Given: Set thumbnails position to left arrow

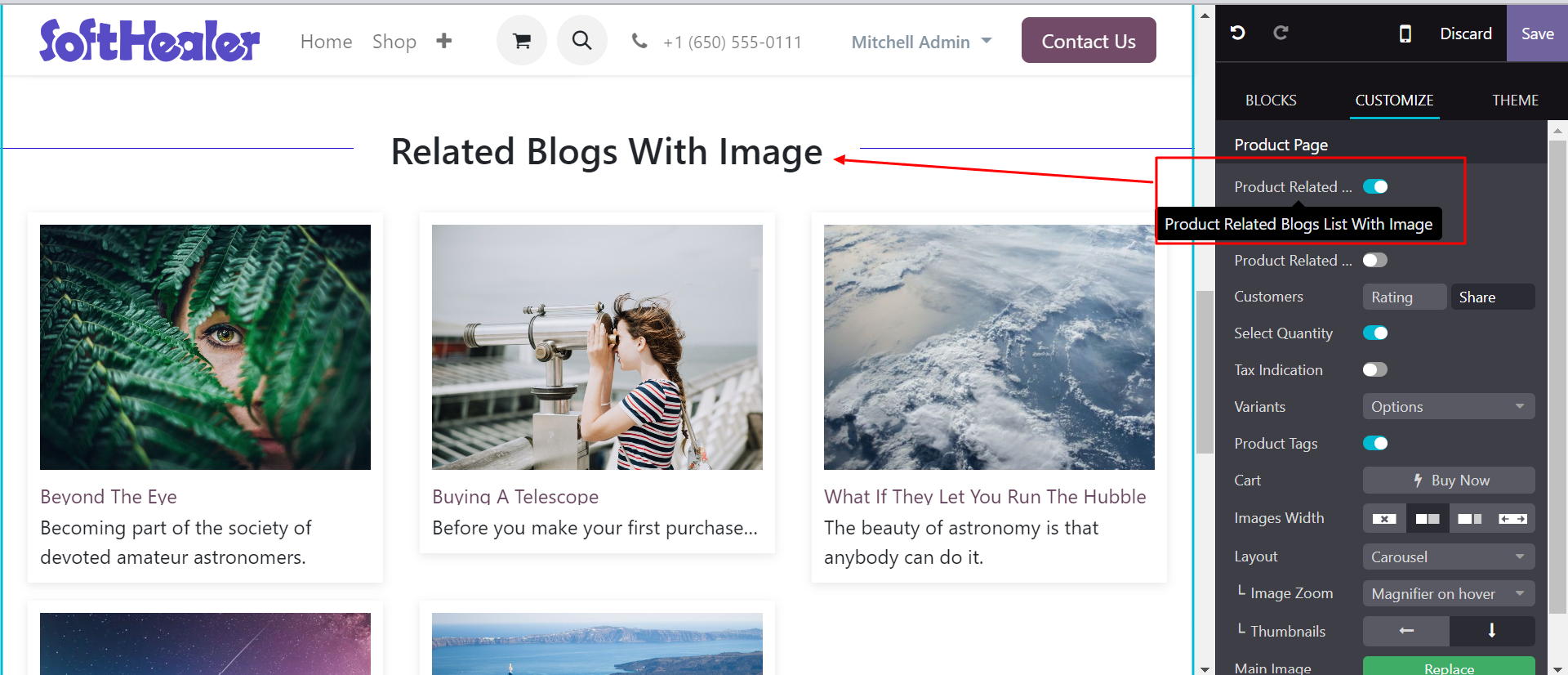Looking at the screenshot, I should coord(1406,631).
